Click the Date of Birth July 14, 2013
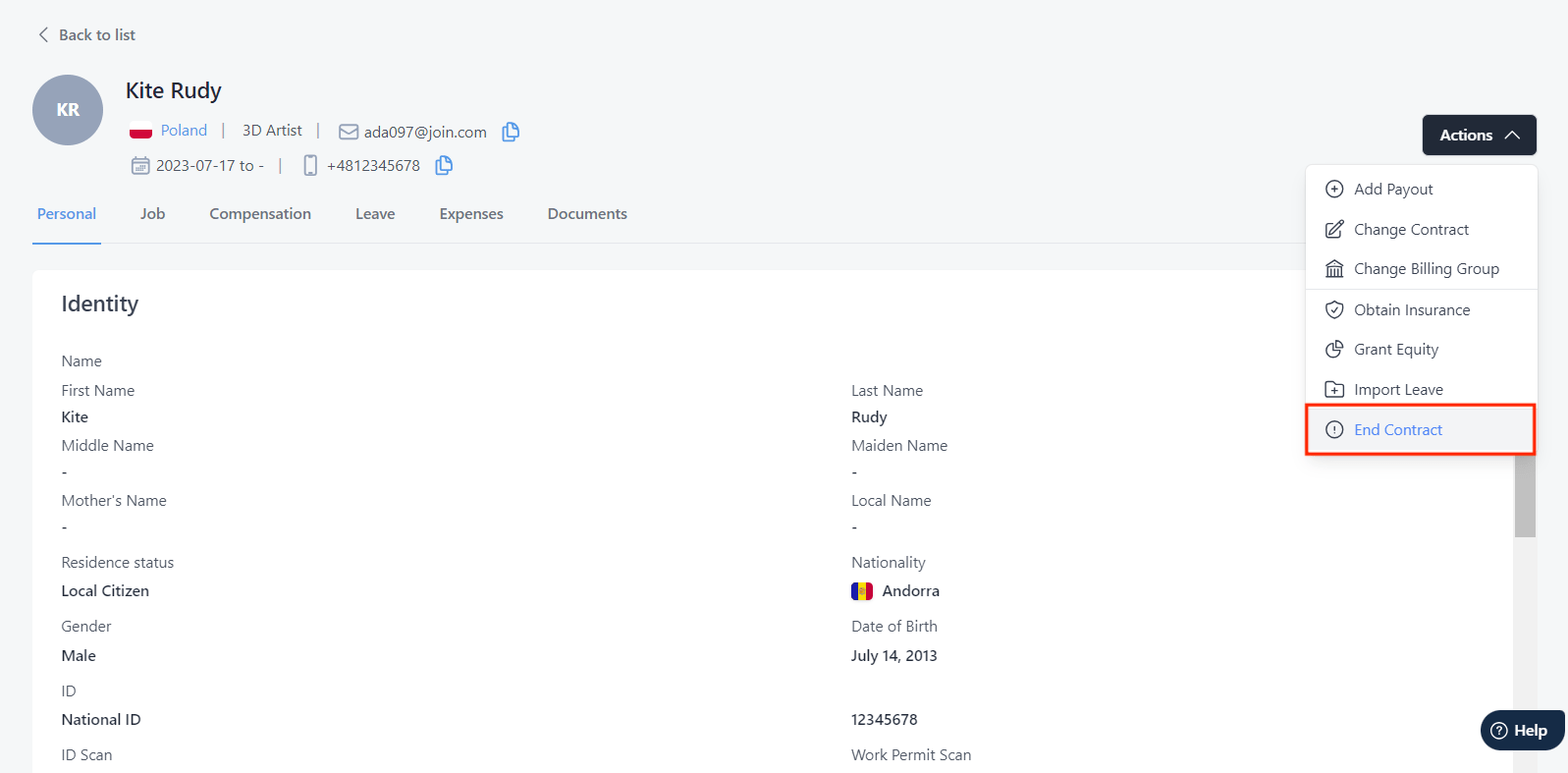 tap(894, 656)
